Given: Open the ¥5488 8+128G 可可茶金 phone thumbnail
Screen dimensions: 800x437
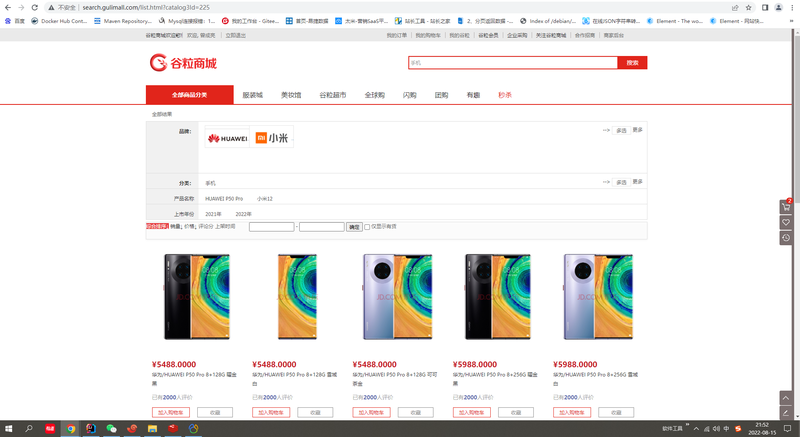Looking at the screenshot, I should (x=397, y=297).
